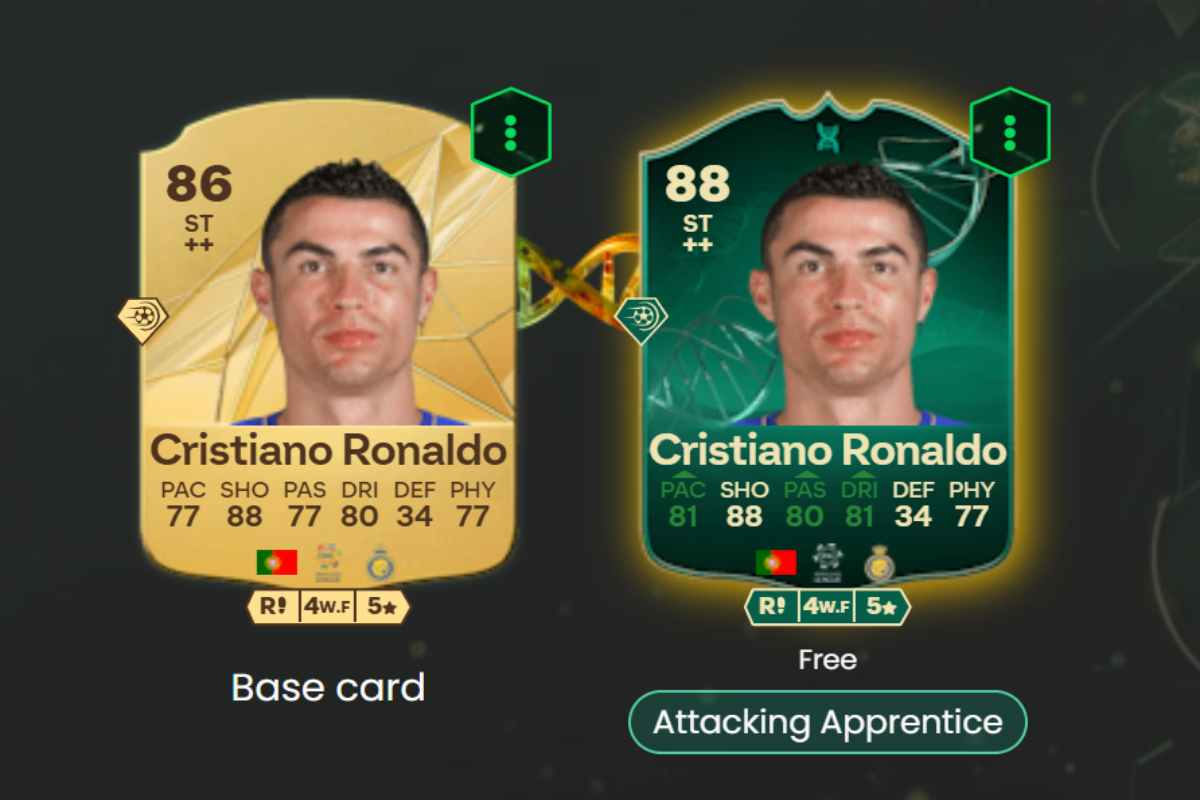Click playstyle diamond icon on gold card
This screenshot has height=800, width=1200.
(143, 319)
